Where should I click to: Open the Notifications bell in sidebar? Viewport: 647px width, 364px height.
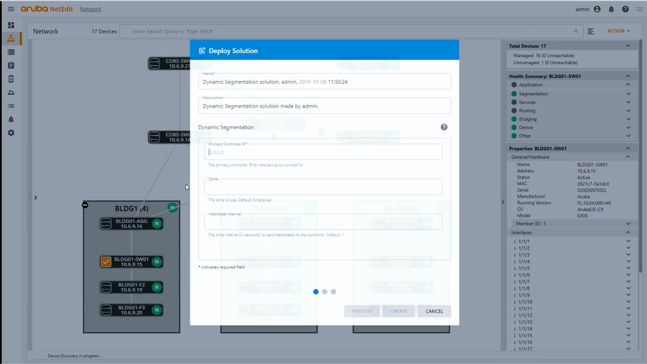[11, 119]
